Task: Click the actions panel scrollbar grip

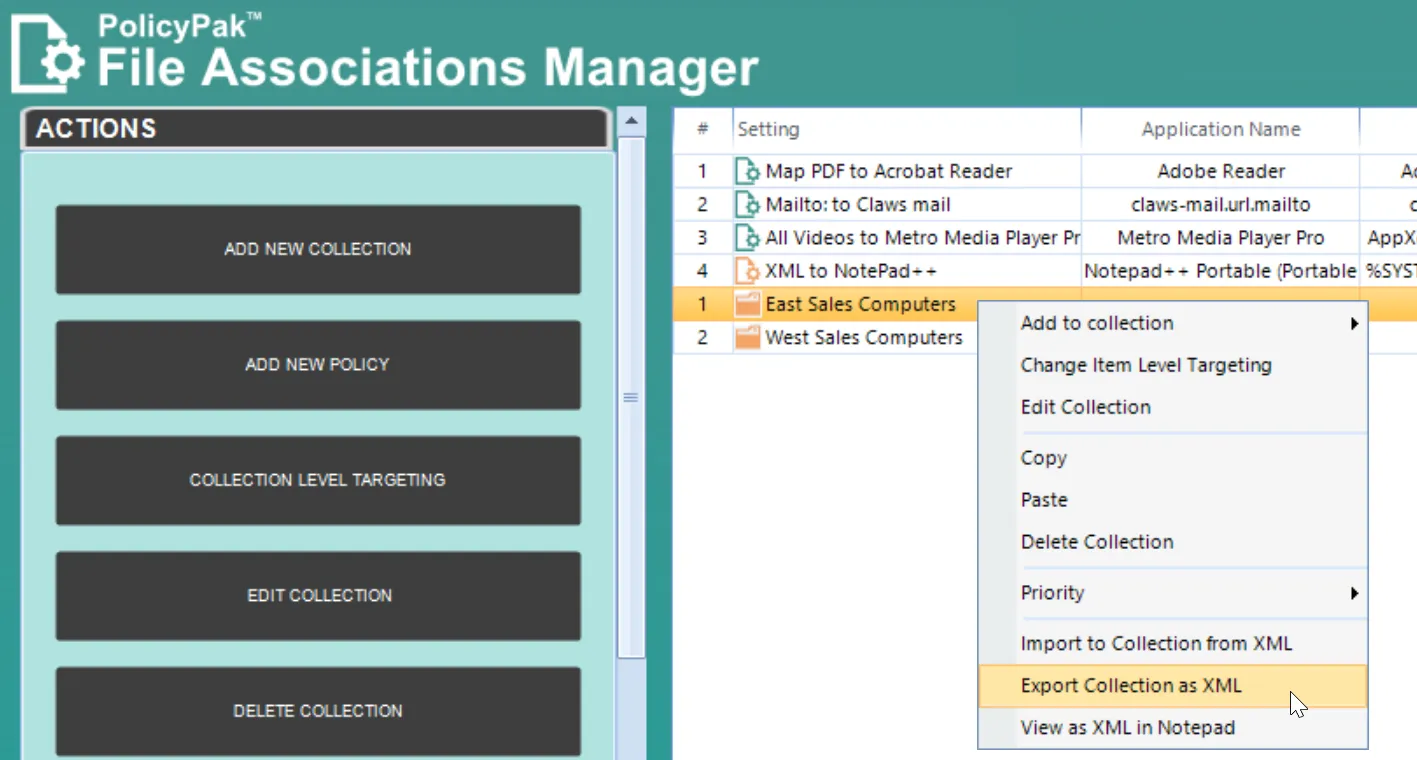Action: point(631,398)
